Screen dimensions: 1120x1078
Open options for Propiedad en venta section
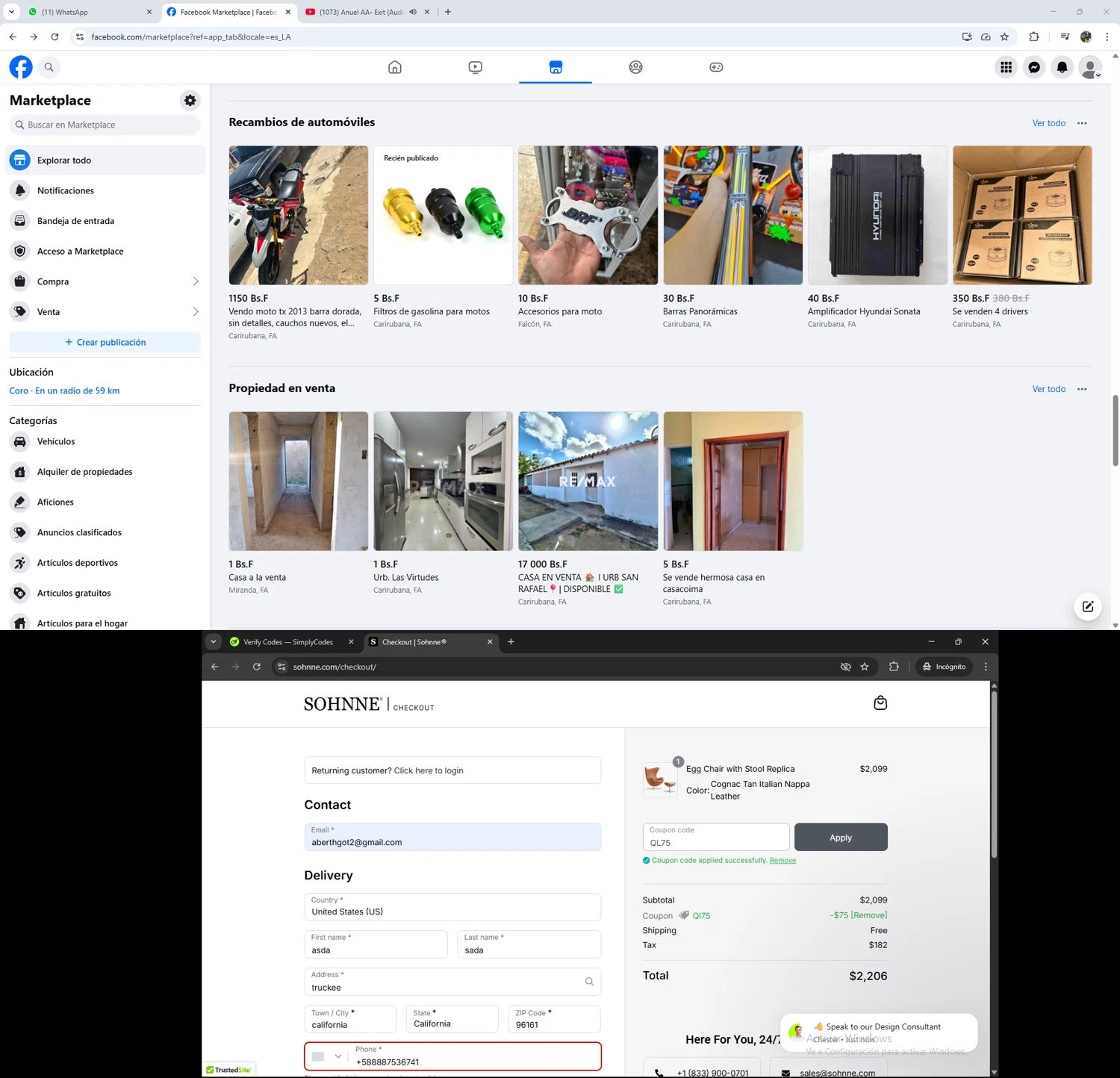click(x=1082, y=389)
